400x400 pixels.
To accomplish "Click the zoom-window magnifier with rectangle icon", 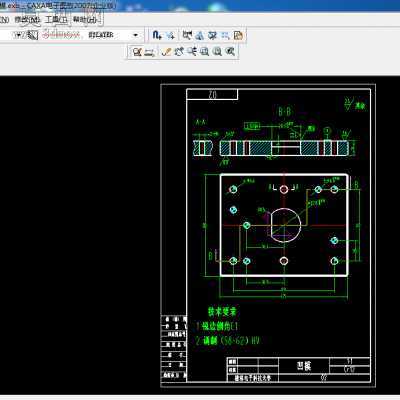I will click(204, 52).
